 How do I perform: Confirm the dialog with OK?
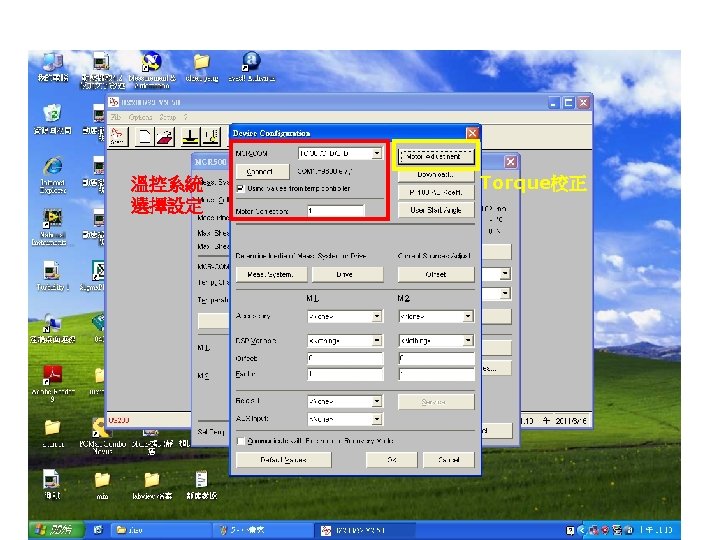(392, 460)
